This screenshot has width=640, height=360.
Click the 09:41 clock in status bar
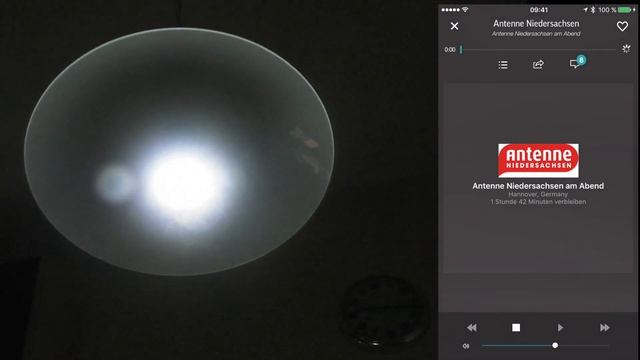pos(539,9)
